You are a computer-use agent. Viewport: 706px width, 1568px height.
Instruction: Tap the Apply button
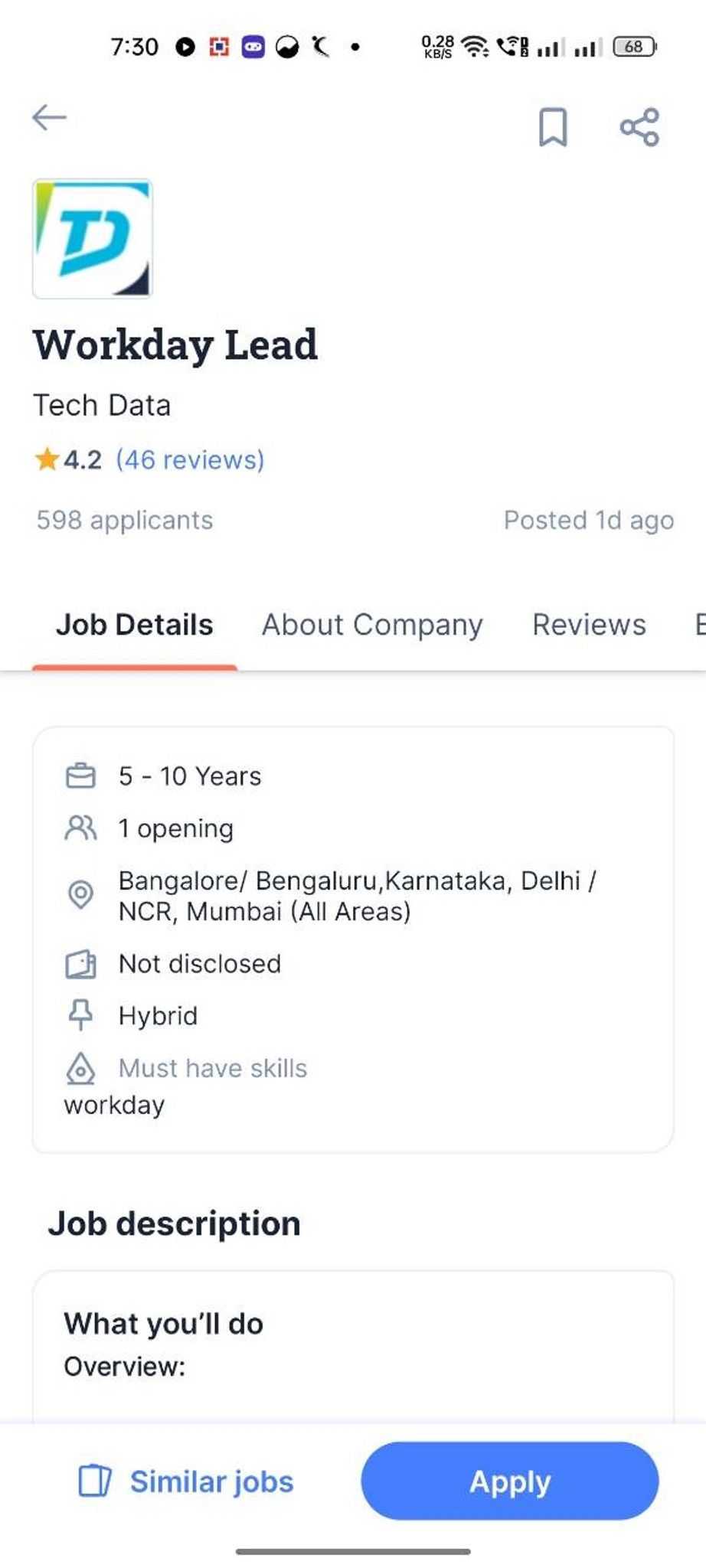(510, 1481)
